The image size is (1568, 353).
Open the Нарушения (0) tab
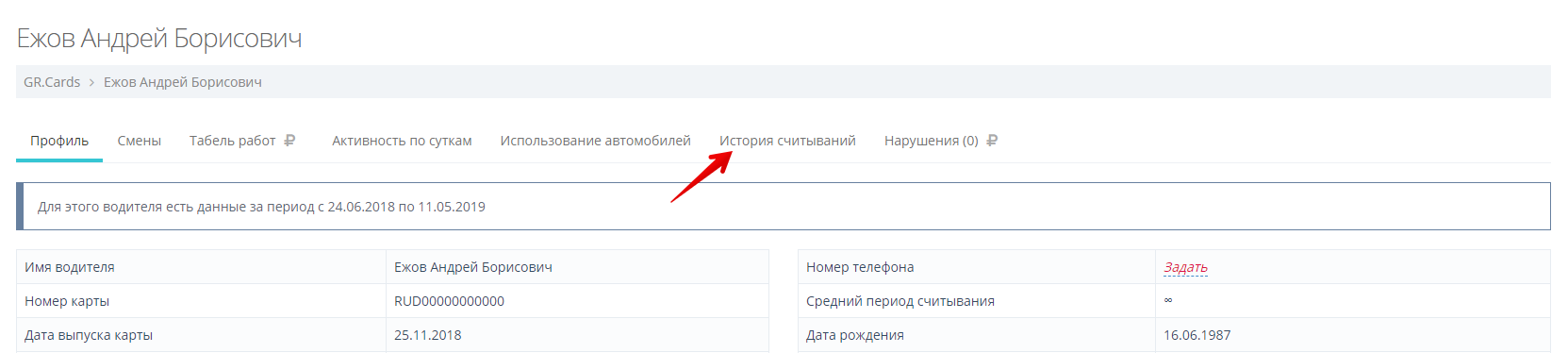(x=932, y=141)
